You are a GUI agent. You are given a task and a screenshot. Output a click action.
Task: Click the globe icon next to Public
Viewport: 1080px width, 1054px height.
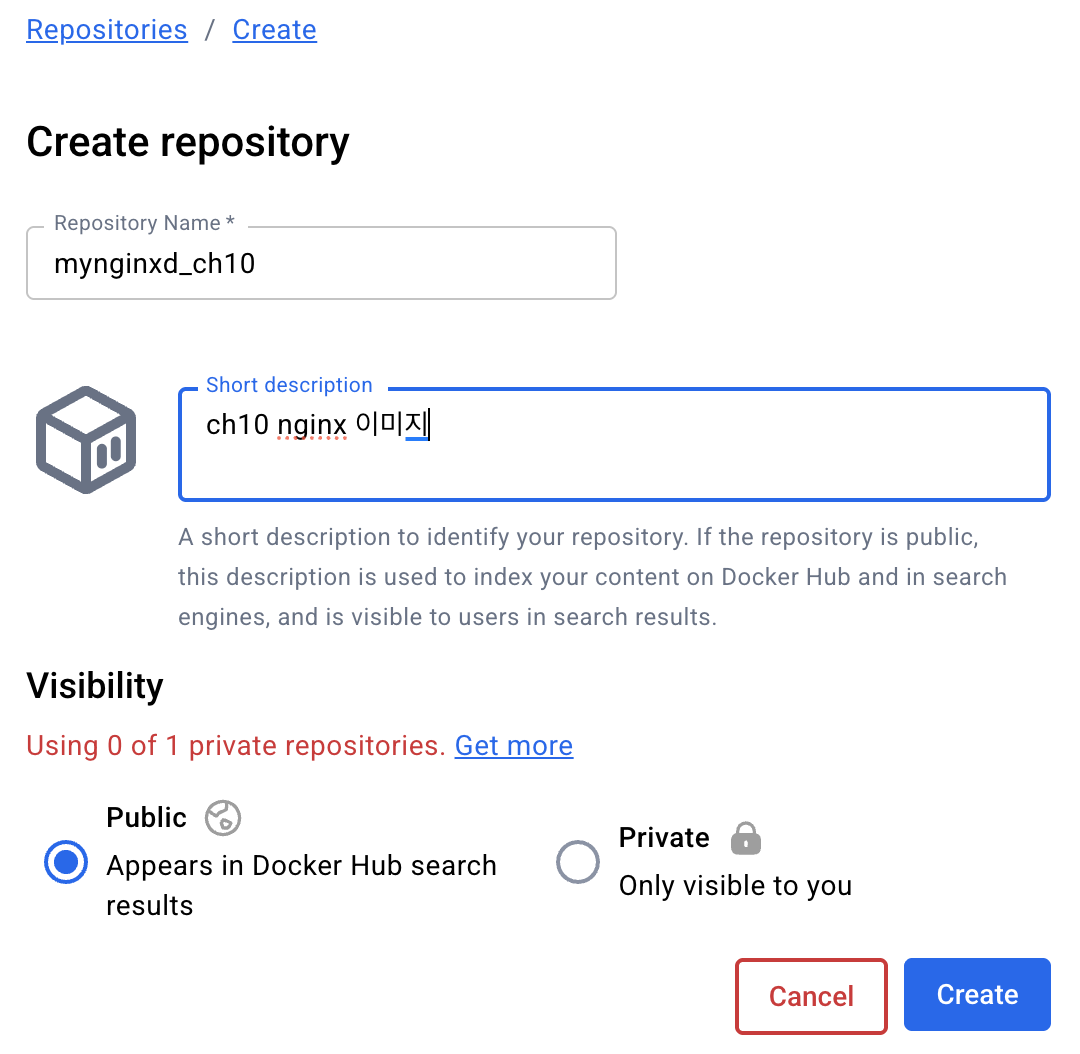tap(222, 817)
